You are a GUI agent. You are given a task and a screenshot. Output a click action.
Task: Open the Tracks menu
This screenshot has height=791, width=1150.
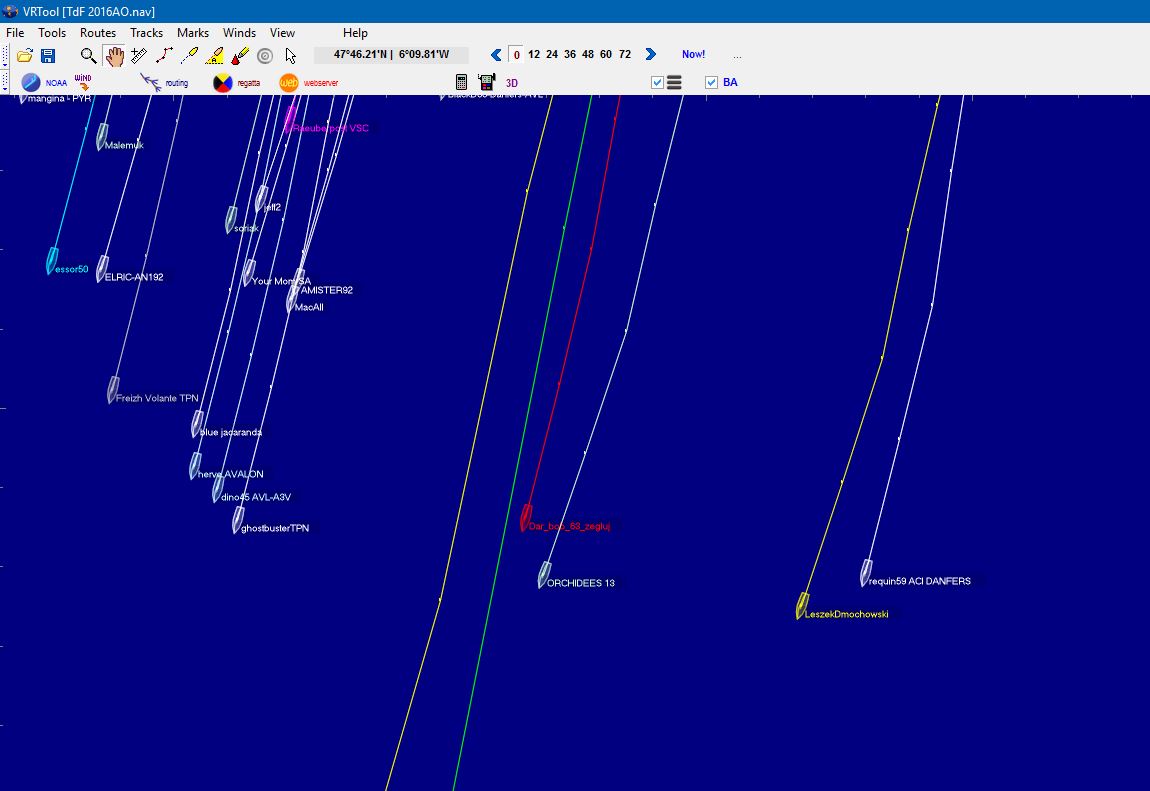147,33
